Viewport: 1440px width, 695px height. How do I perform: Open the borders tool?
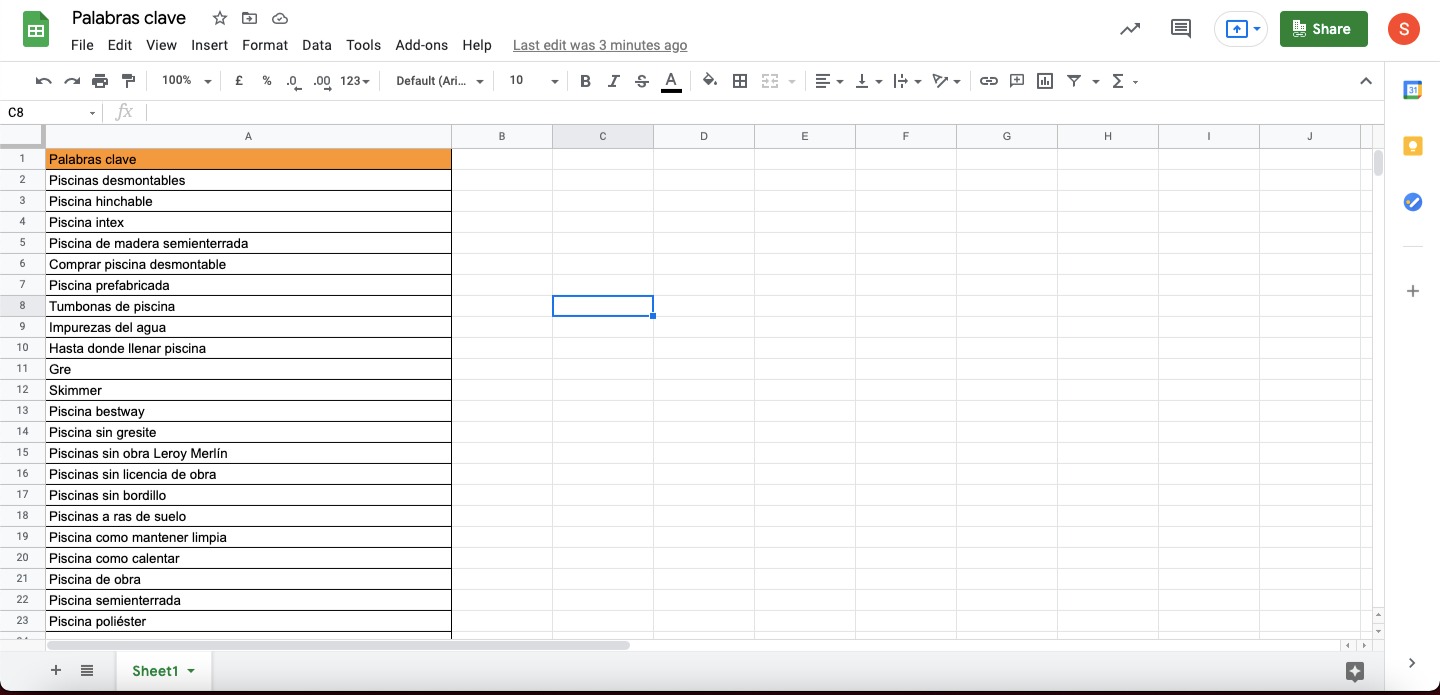[740, 81]
